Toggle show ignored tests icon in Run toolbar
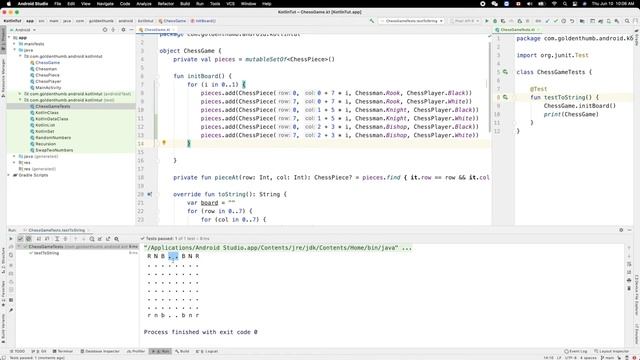This screenshot has height=360, width=640. click(29, 239)
